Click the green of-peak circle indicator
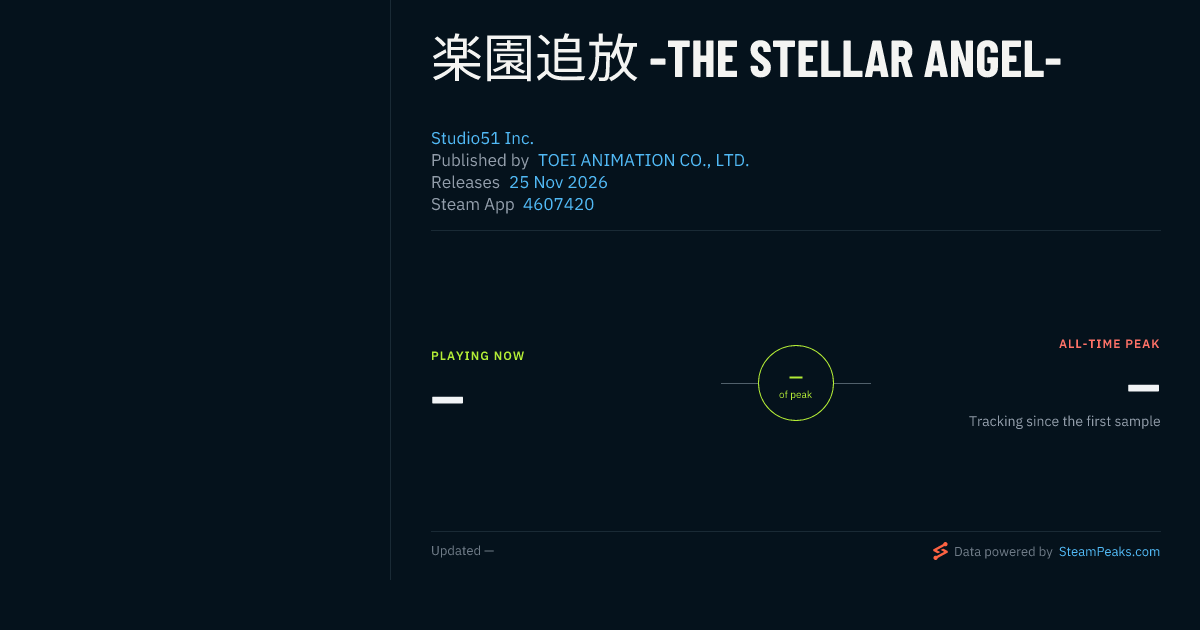The height and width of the screenshot is (630, 1200). tap(796, 383)
